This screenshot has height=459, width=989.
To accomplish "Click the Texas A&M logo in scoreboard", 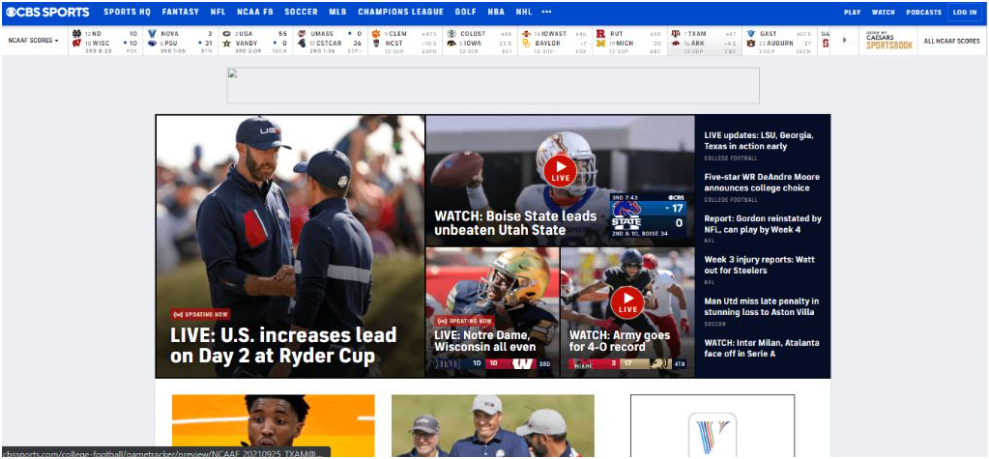I will tap(676, 33).
